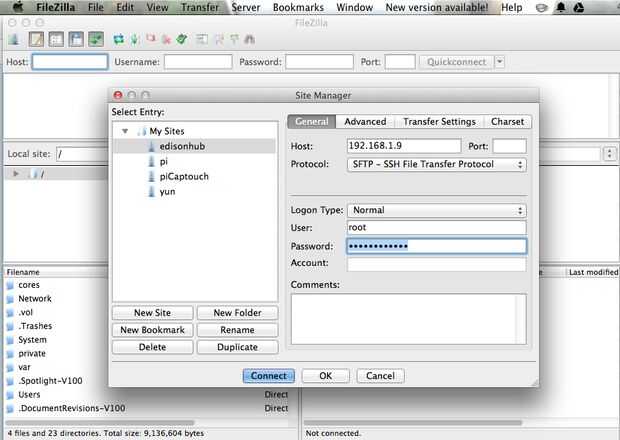Click the Connect button
620x440 pixels.
pyautogui.click(x=268, y=376)
